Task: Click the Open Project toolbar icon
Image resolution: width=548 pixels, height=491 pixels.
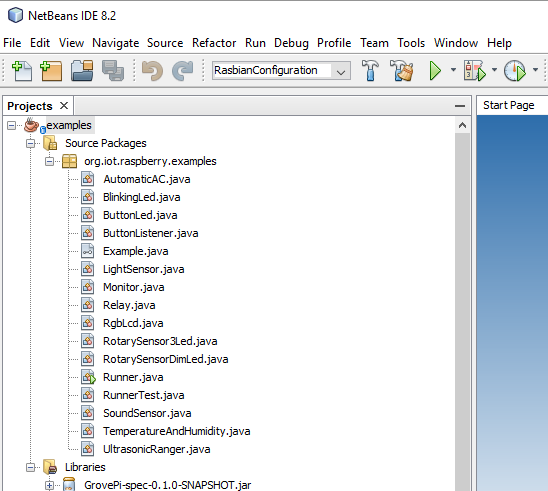Action: coord(82,71)
